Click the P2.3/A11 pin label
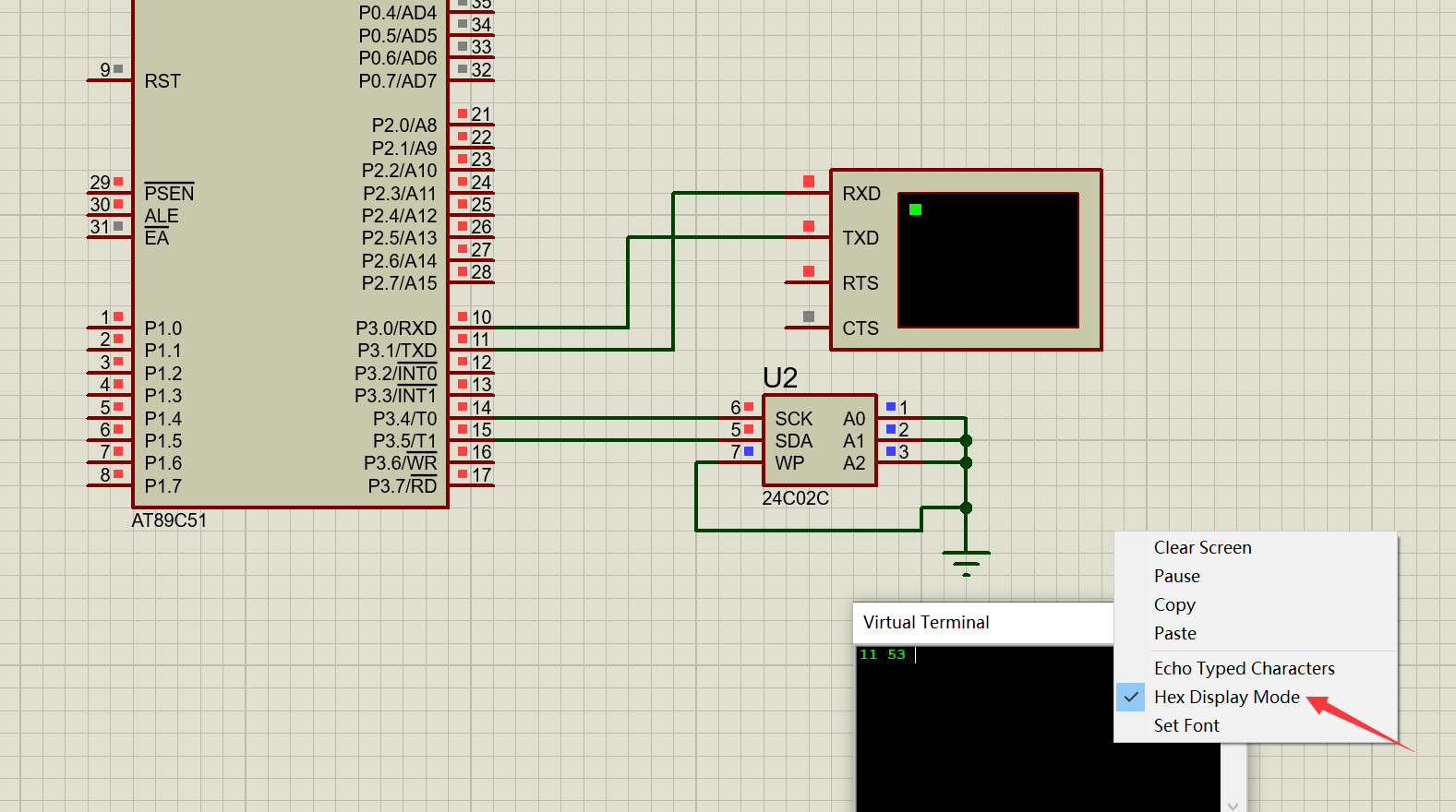1456x812 pixels. [400, 194]
